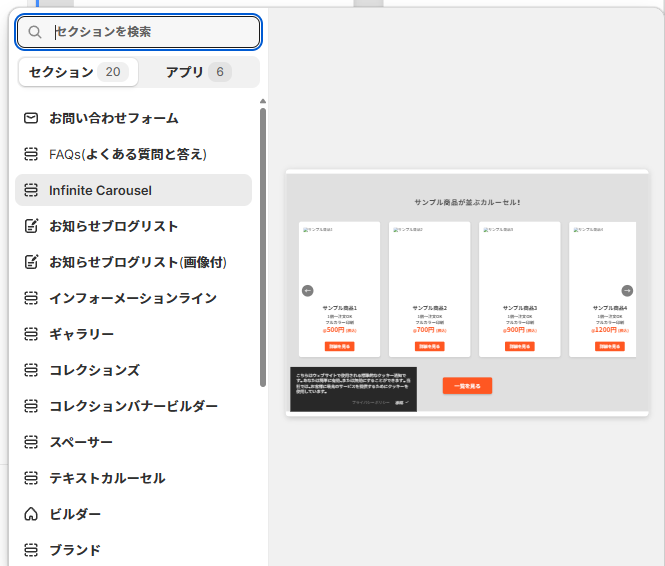Click the orange button under 700円
The height and width of the screenshot is (566, 665).
pyautogui.click(x=430, y=346)
